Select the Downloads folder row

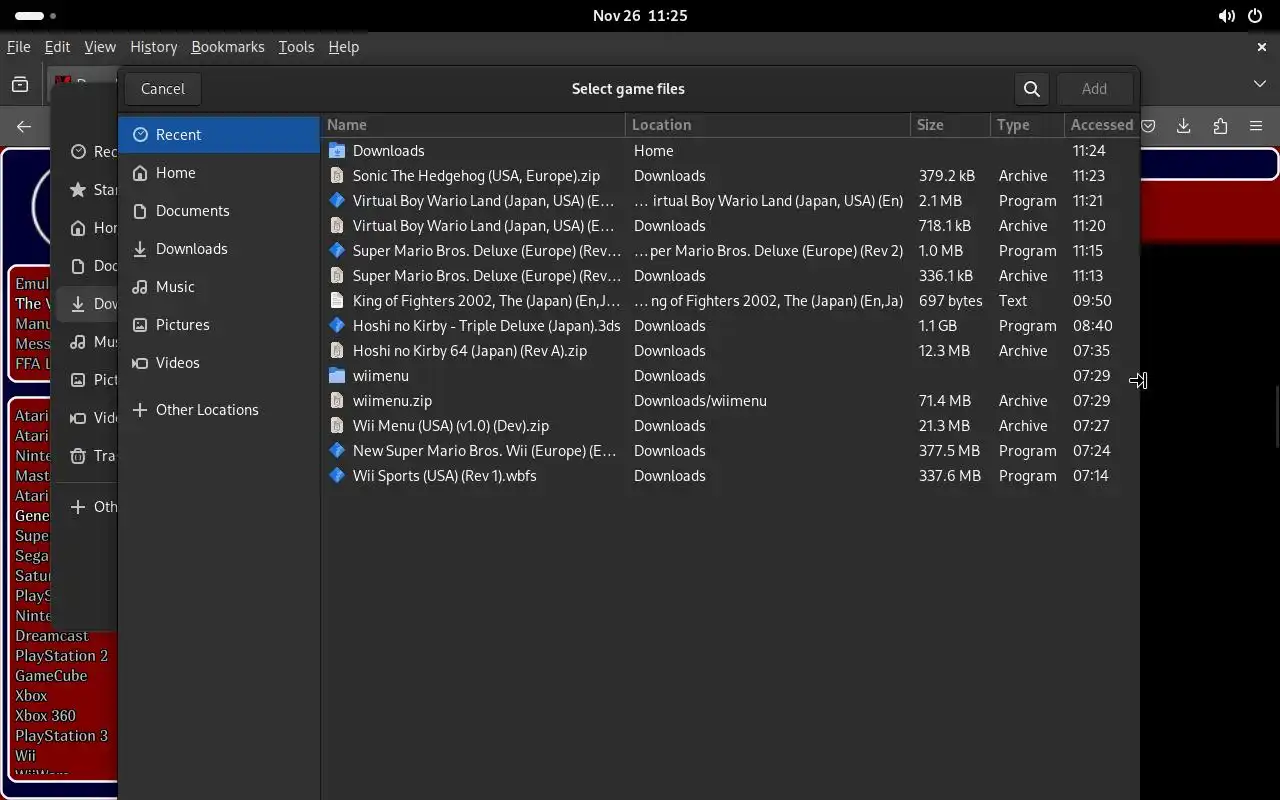pyautogui.click(x=730, y=150)
